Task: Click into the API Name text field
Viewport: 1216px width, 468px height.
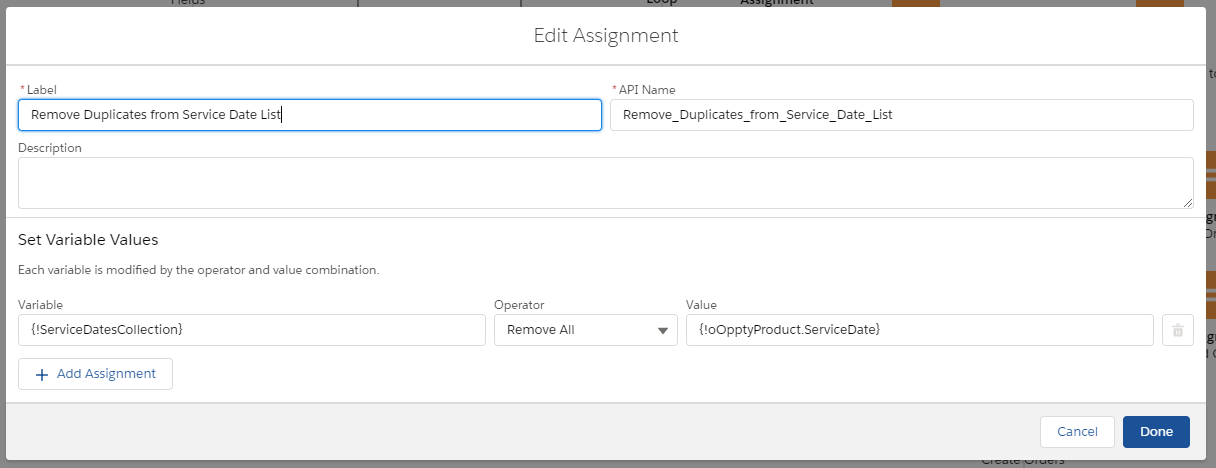Action: click(901, 115)
